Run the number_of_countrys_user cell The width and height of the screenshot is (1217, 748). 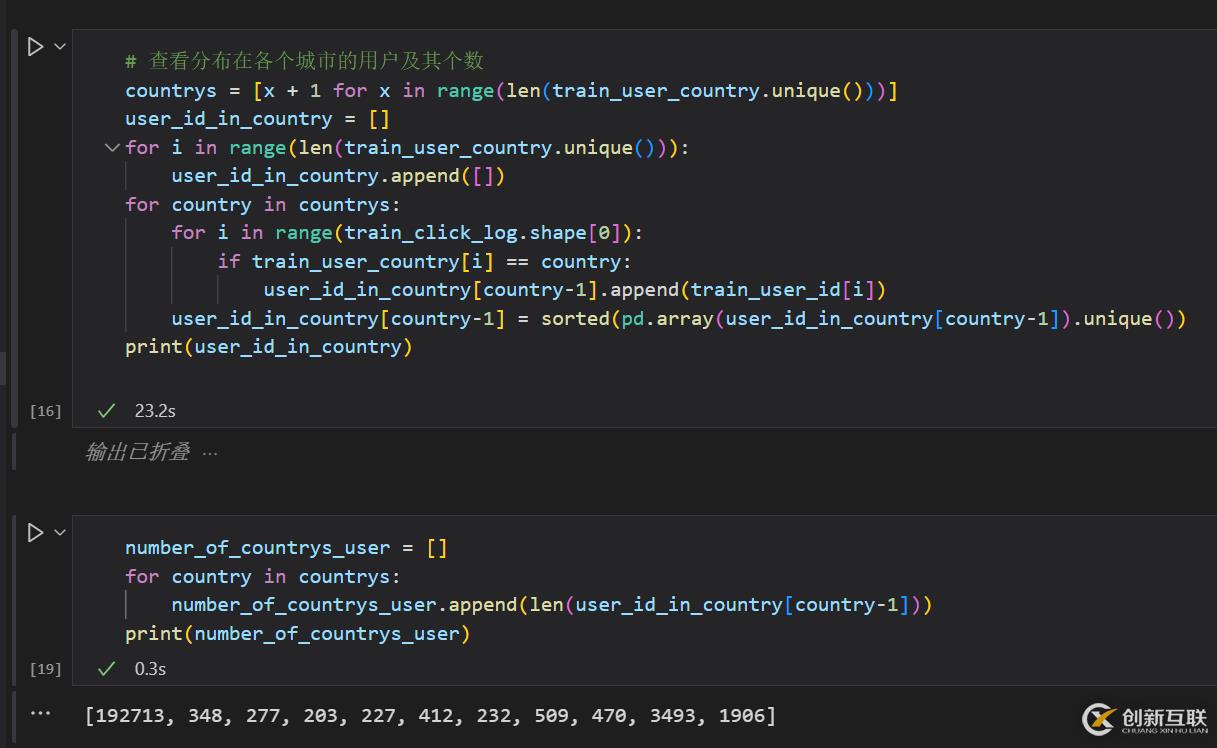coord(36,533)
